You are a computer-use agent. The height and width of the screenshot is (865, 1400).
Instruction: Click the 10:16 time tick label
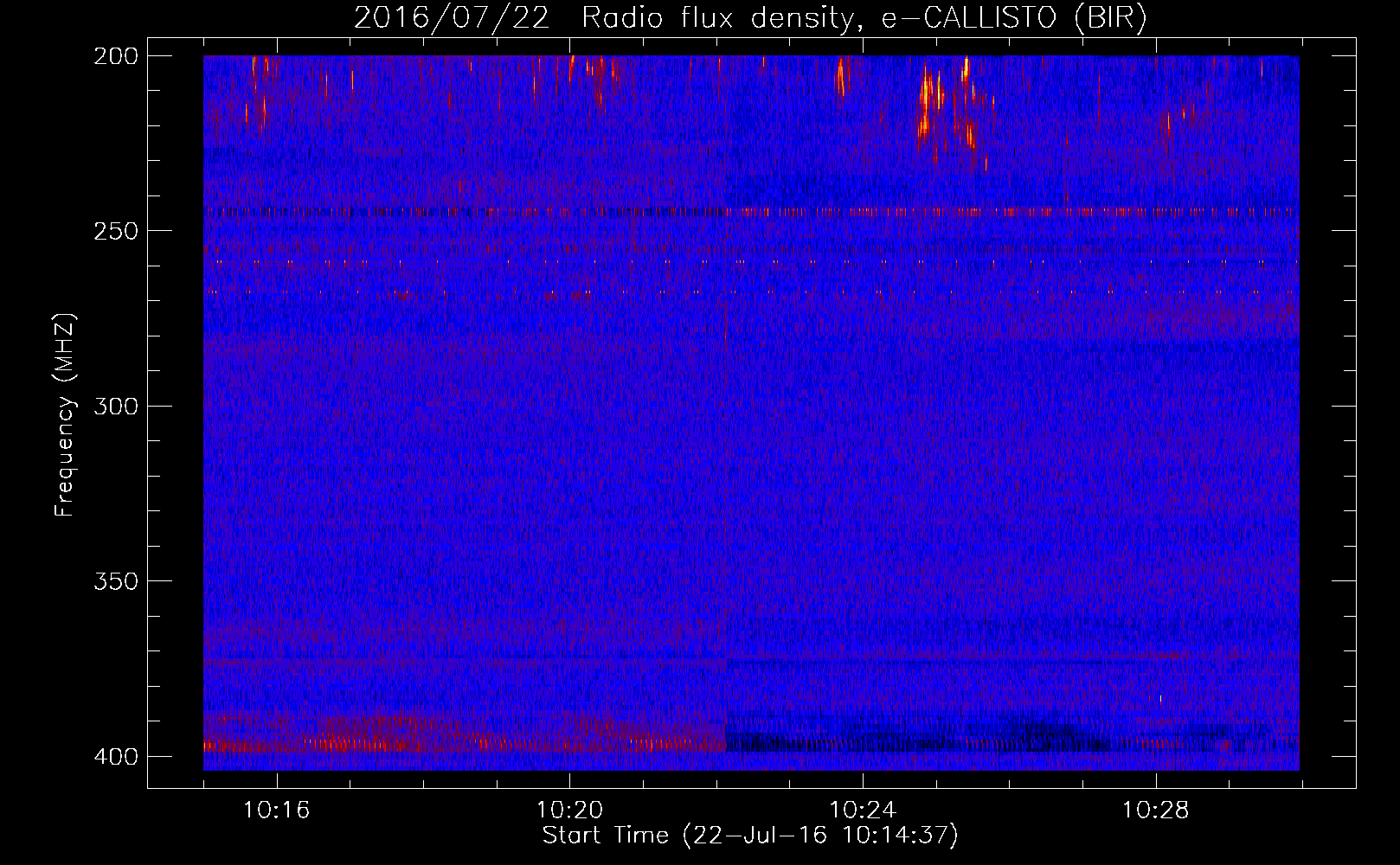click(277, 811)
